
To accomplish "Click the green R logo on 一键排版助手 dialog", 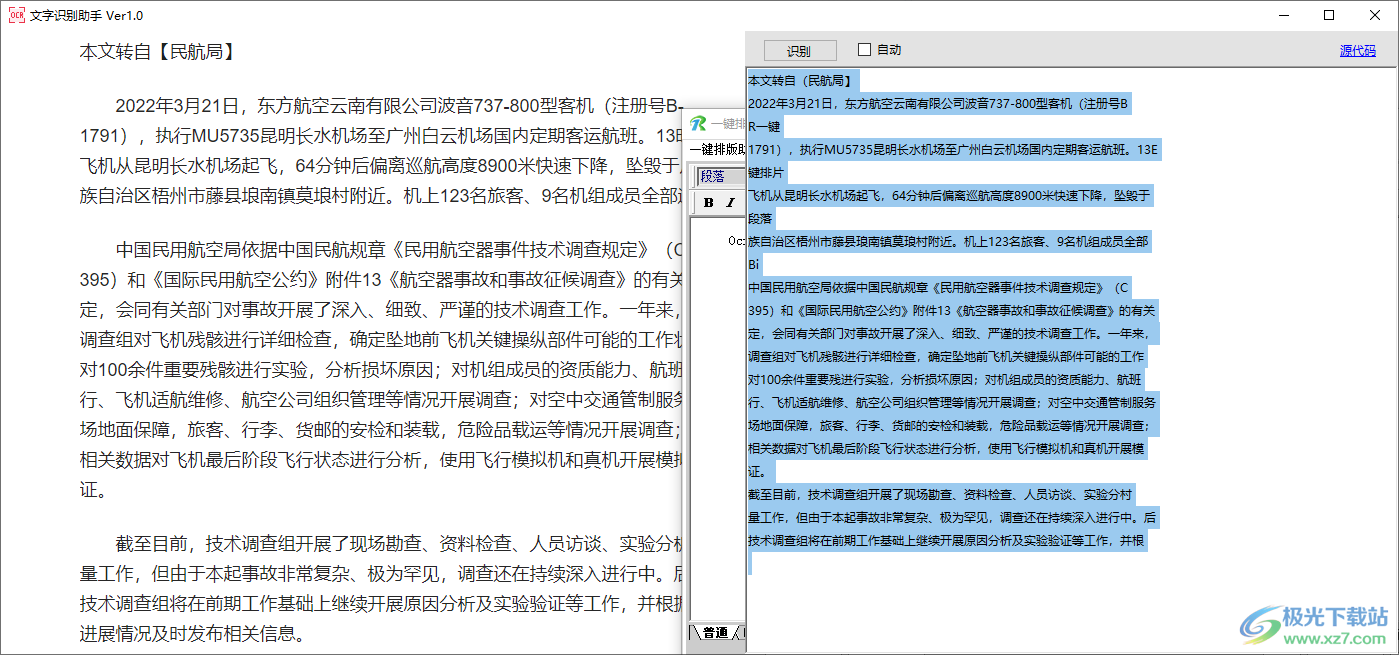I will [x=700, y=122].
